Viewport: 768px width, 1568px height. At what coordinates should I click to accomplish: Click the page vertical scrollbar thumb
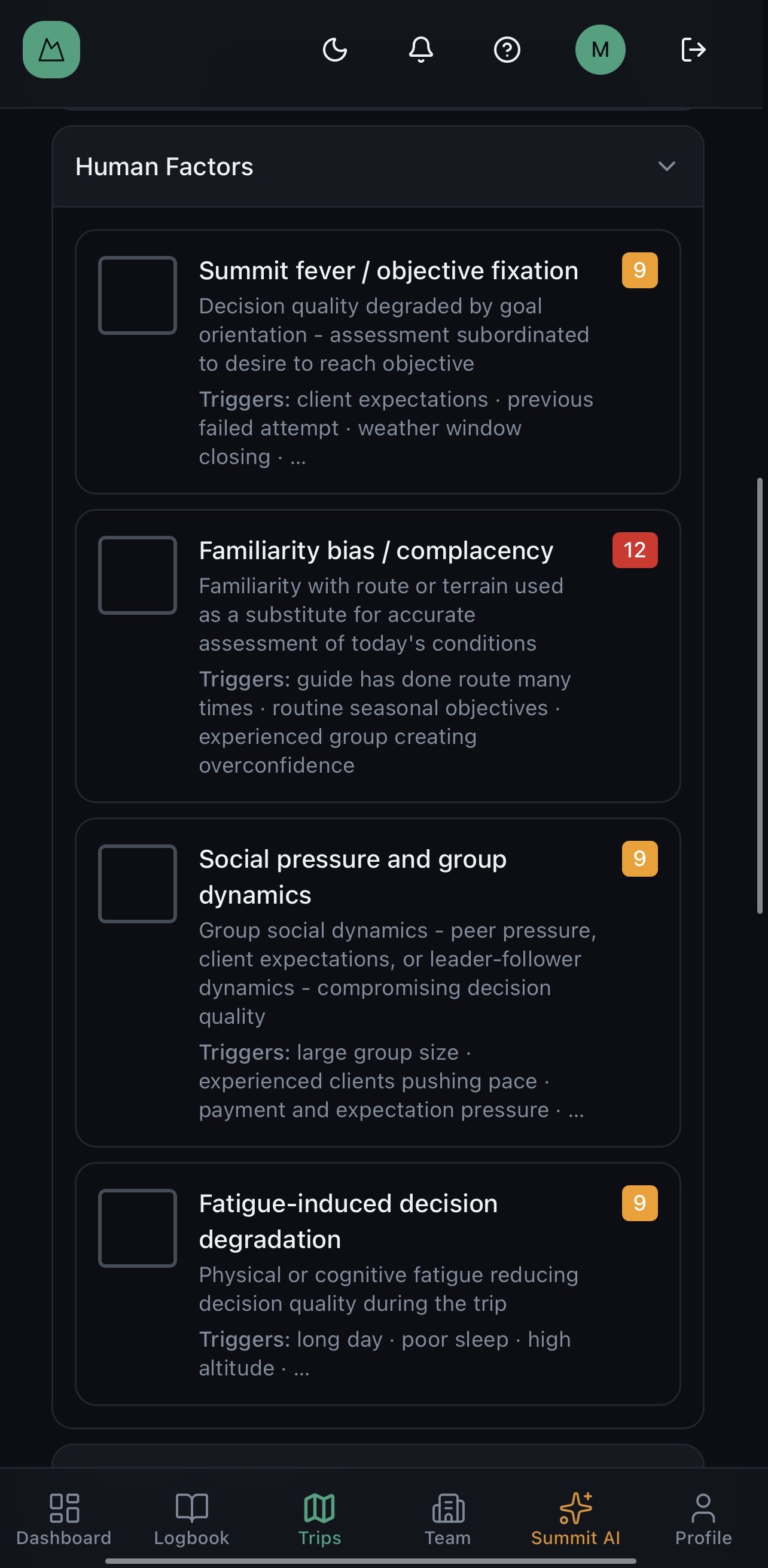[760, 695]
